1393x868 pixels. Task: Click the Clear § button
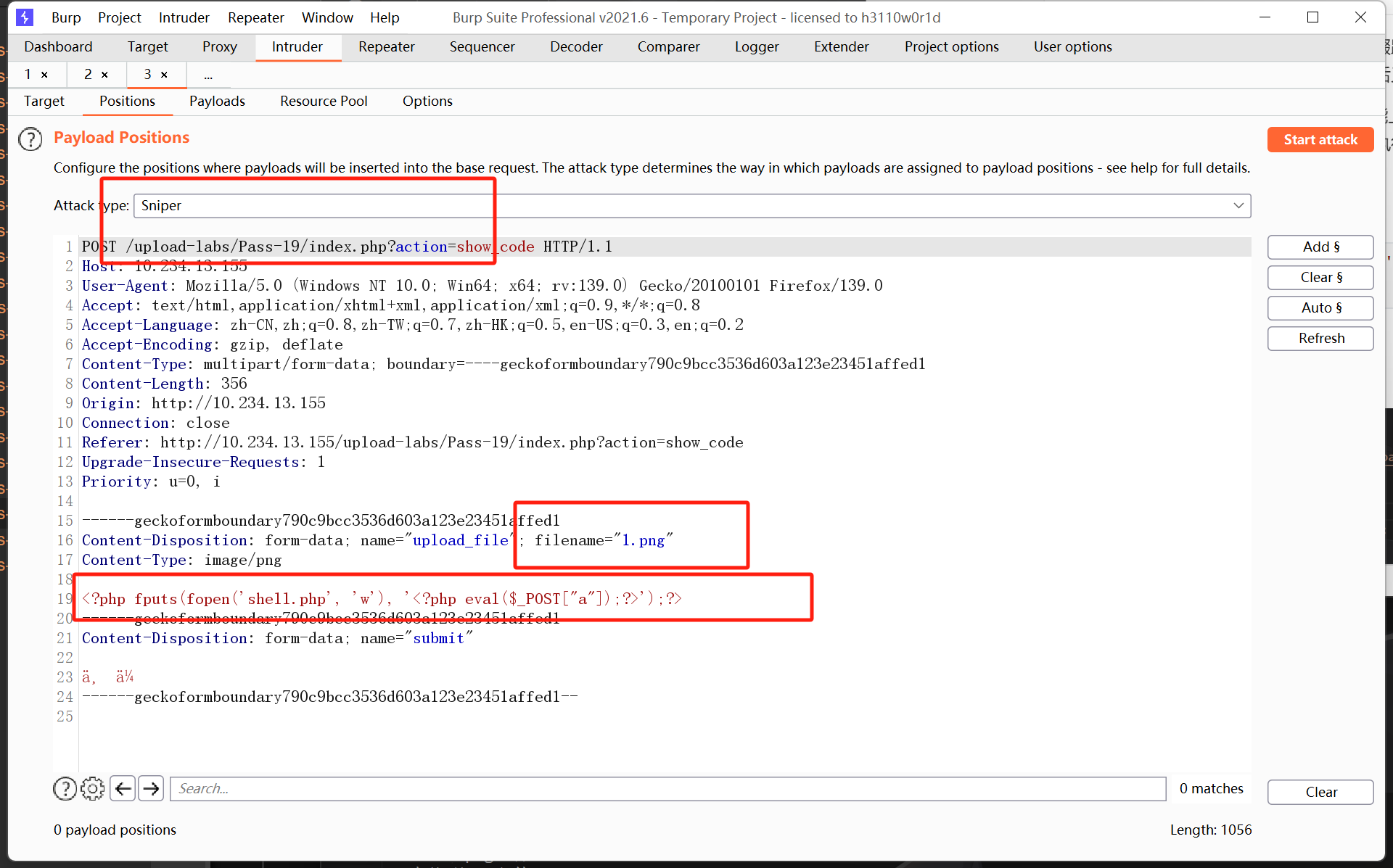click(1320, 278)
